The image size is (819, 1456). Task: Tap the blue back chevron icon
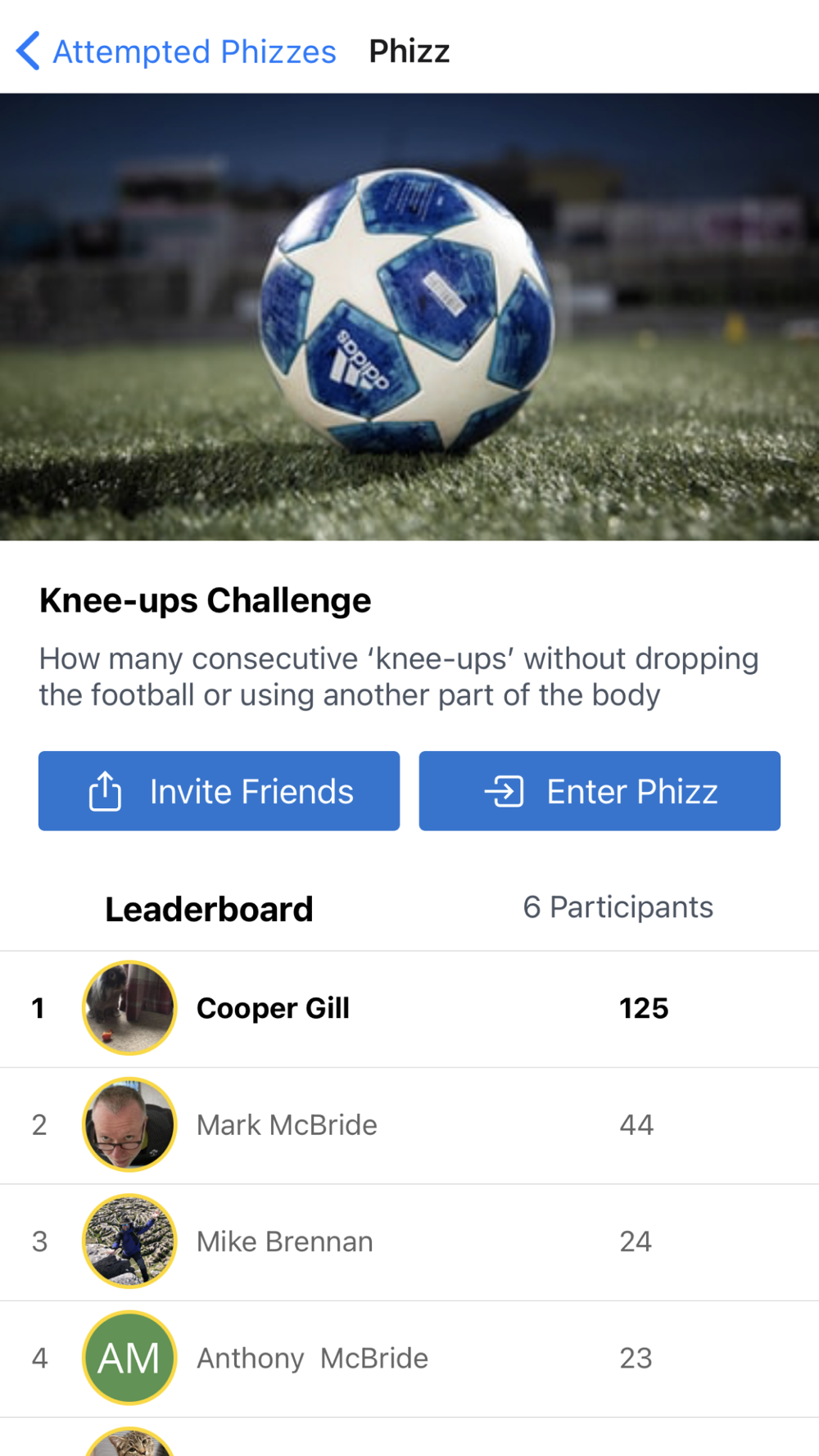tap(28, 51)
